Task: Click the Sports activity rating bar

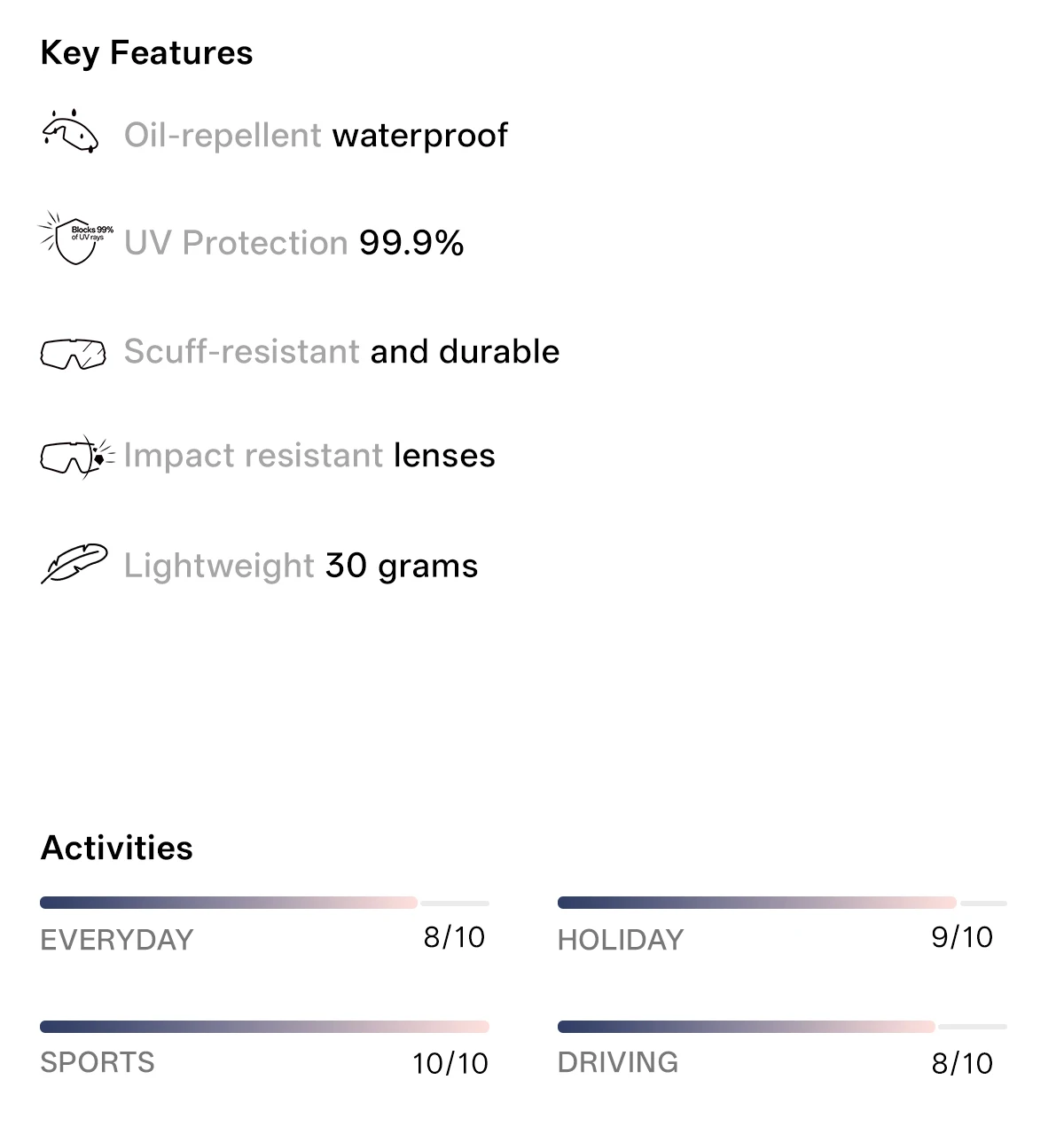Action: (x=264, y=1027)
